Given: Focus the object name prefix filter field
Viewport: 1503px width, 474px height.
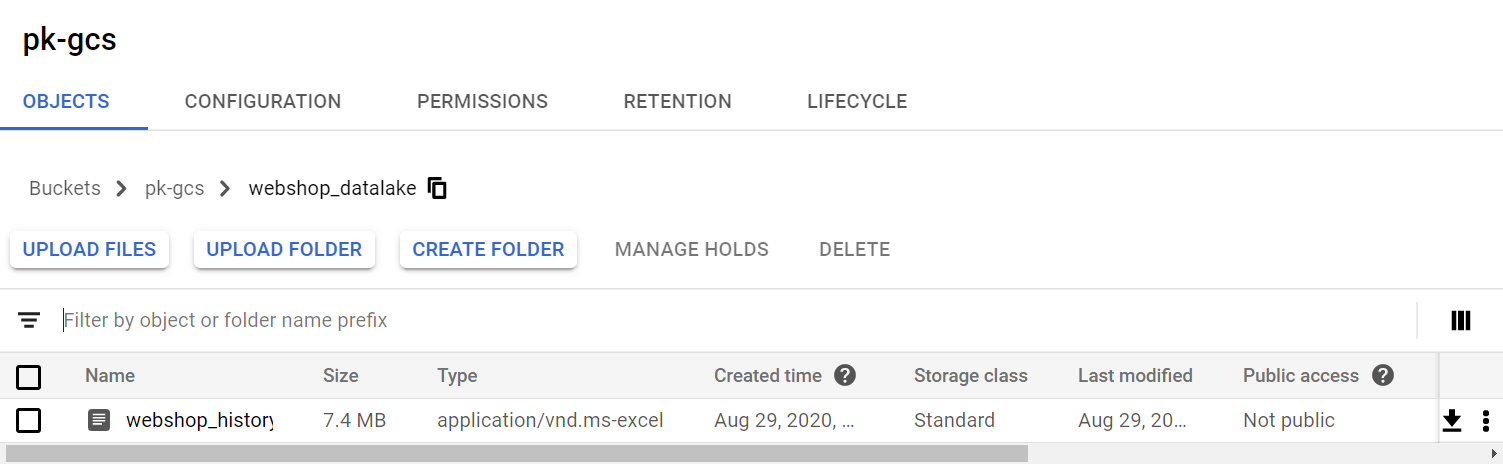Looking at the screenshot, I should pos(735,320).
